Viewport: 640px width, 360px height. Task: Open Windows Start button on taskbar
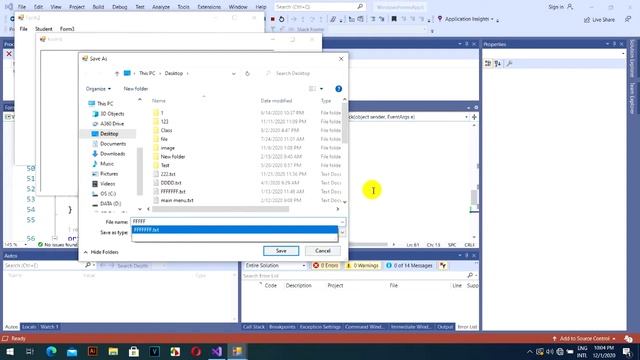coord(10,351)
